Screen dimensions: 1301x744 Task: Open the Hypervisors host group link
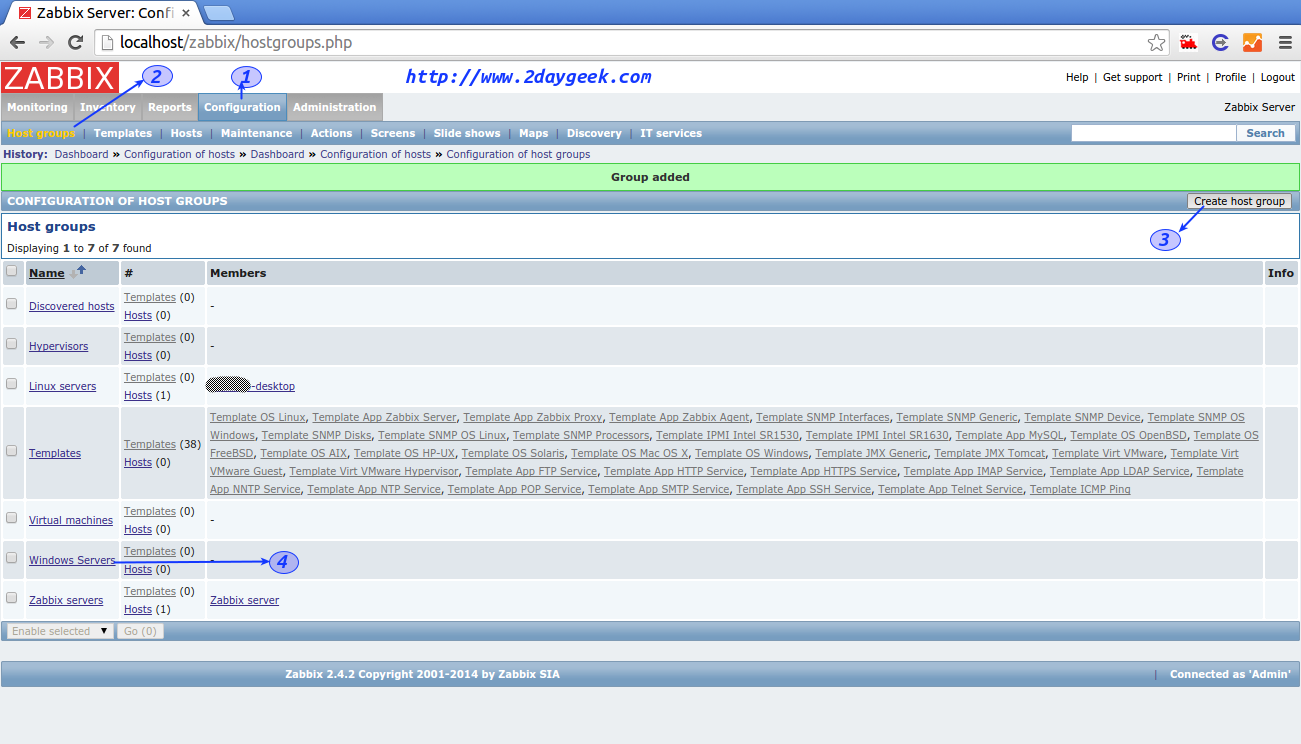point(58,346)
